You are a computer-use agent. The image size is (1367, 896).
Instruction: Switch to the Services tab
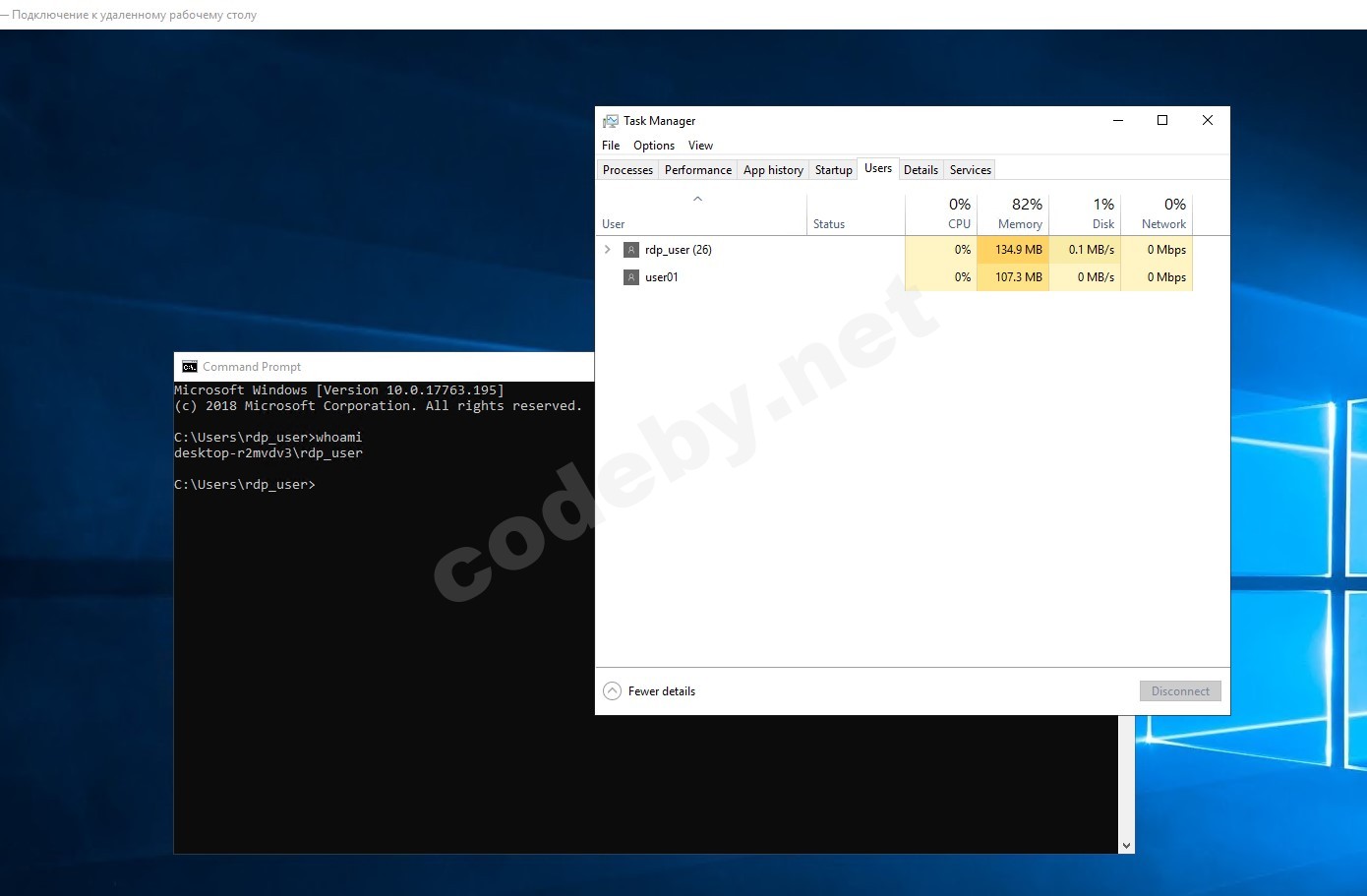point(971,170)
